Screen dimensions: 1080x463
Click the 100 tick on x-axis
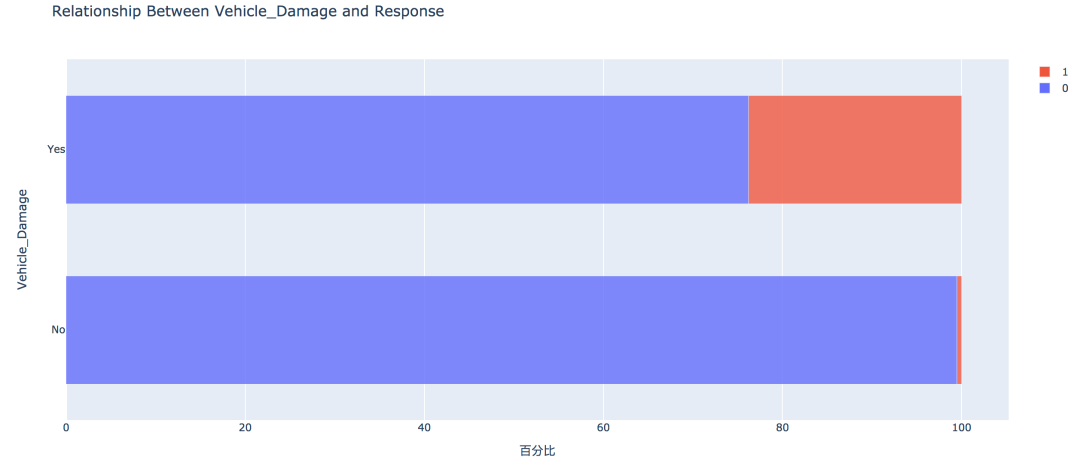coord(961,428)
